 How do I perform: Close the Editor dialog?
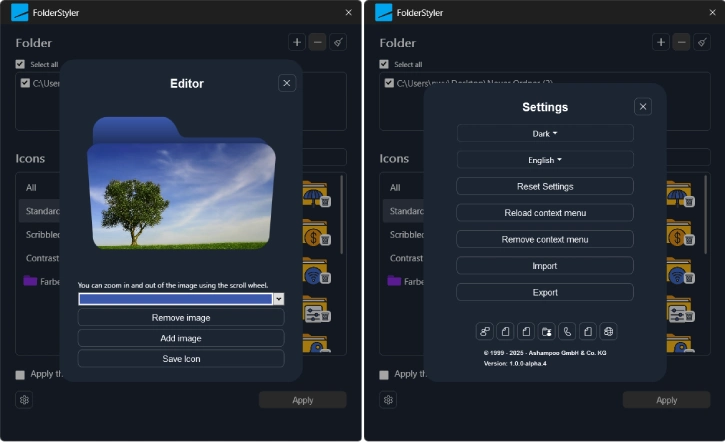click(287, 83)
